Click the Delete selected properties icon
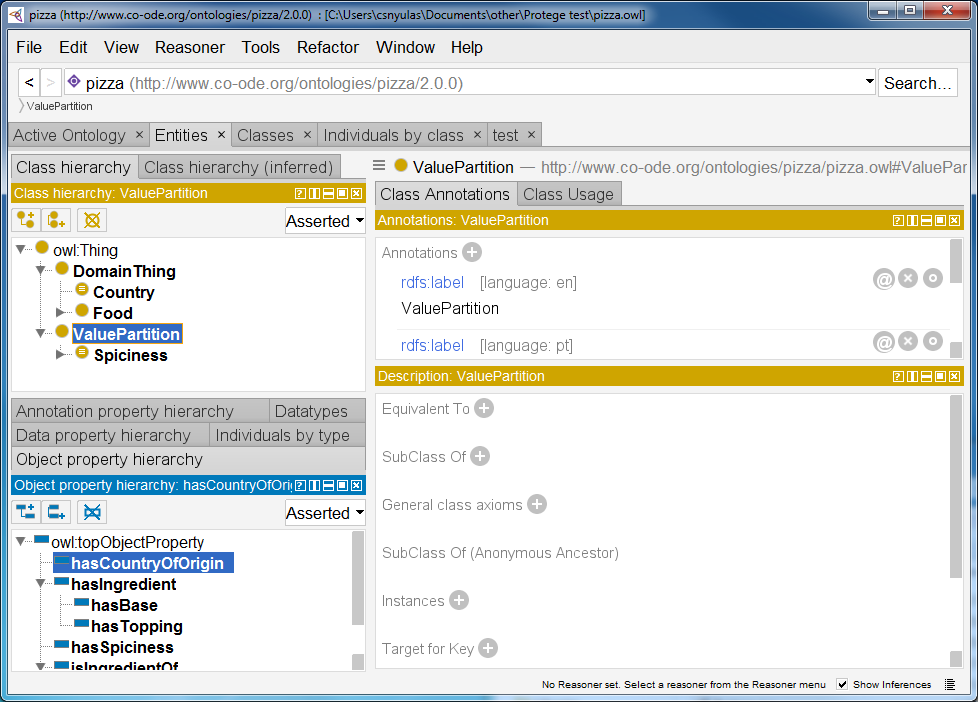Image resolution: width=978 pixels, height=702 pixels. 91,511
